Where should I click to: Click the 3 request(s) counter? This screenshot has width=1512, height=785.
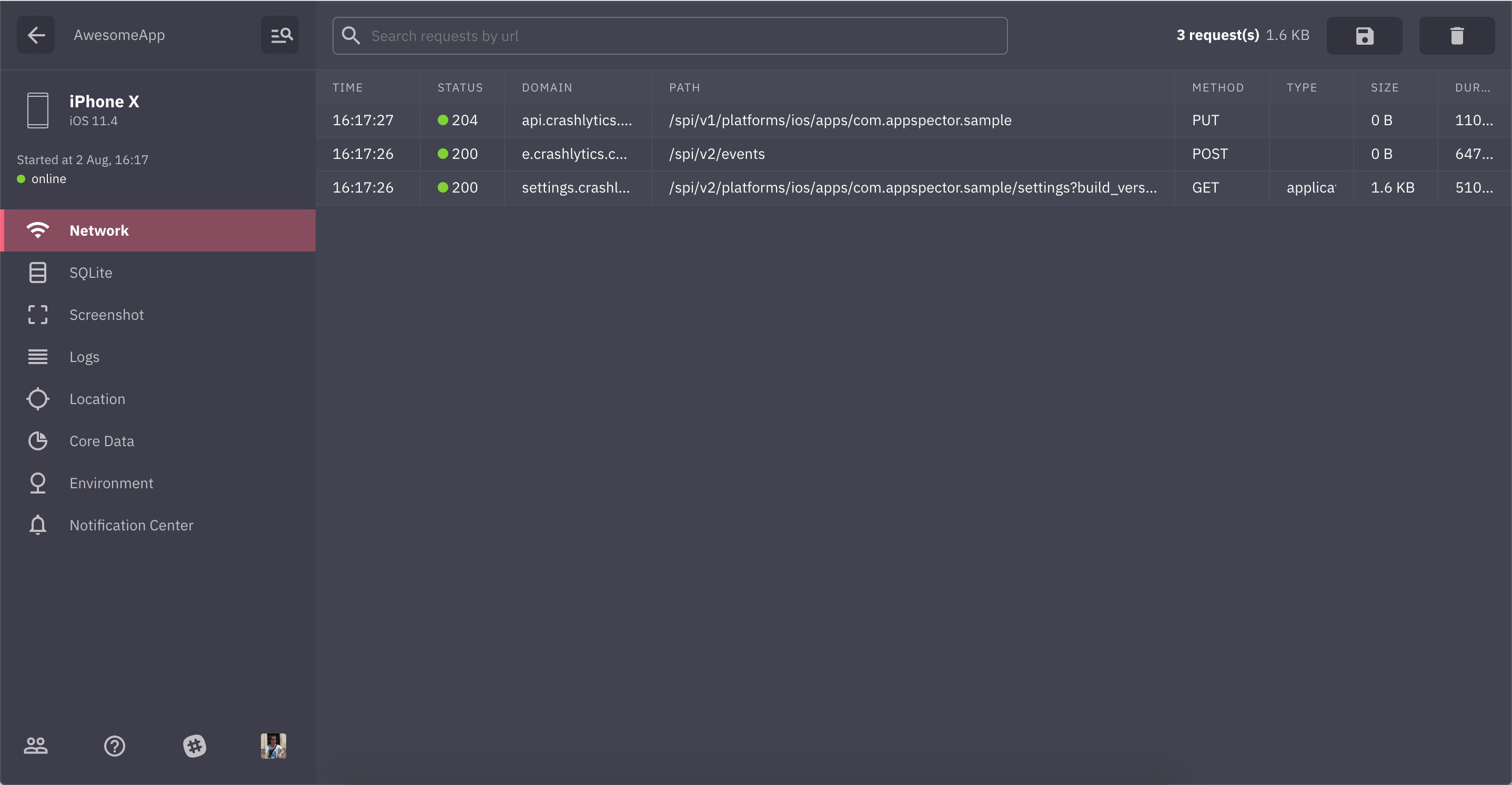coord(1218,35)
